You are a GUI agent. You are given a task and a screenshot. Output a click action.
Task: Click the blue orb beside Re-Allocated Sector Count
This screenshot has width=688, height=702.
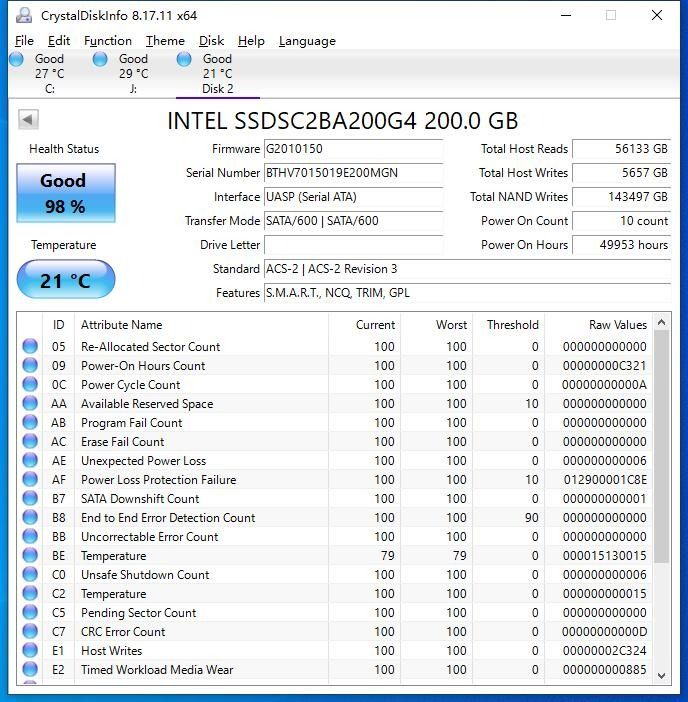(x=30, y=347)
